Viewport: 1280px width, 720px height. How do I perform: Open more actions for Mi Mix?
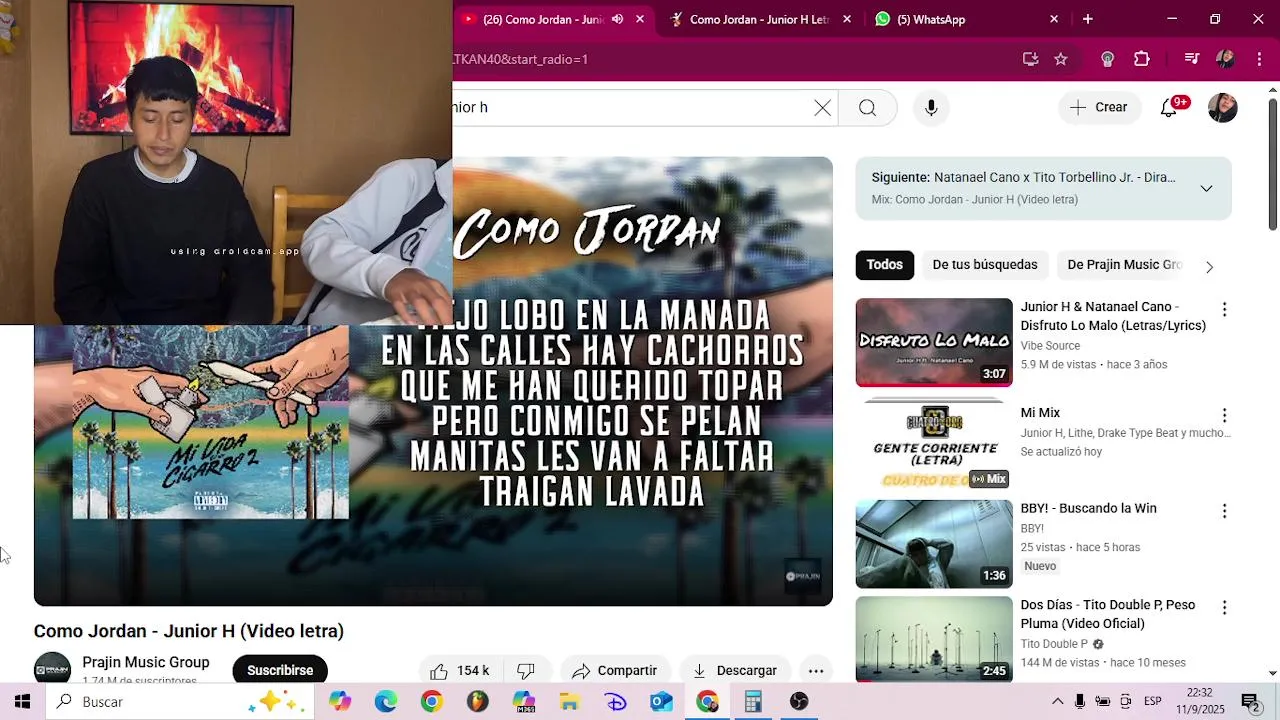tap(1224, 415)
